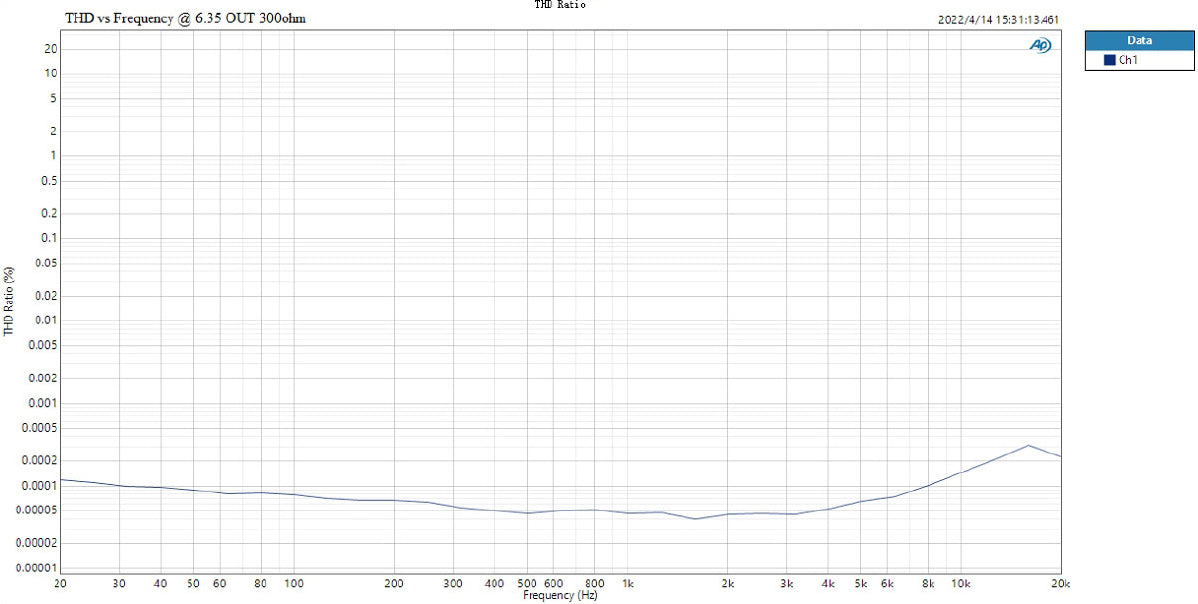Click the THD Ratio title at top
The height and width of the screenshot is (604, 1198).
tap(560, 5)
